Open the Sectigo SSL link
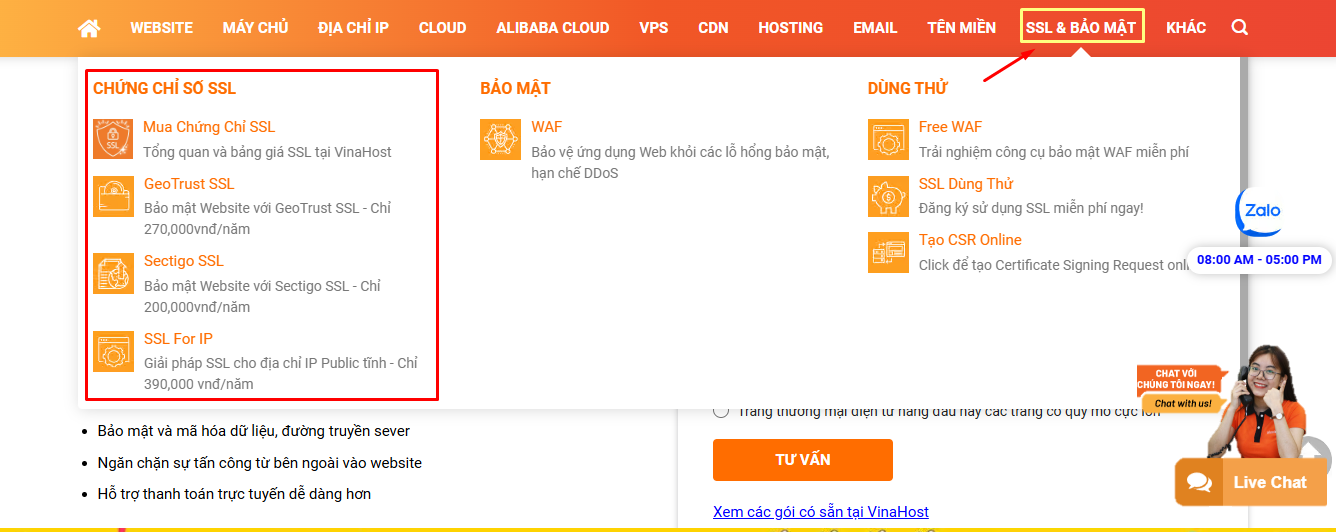 [x=184, y=261]
